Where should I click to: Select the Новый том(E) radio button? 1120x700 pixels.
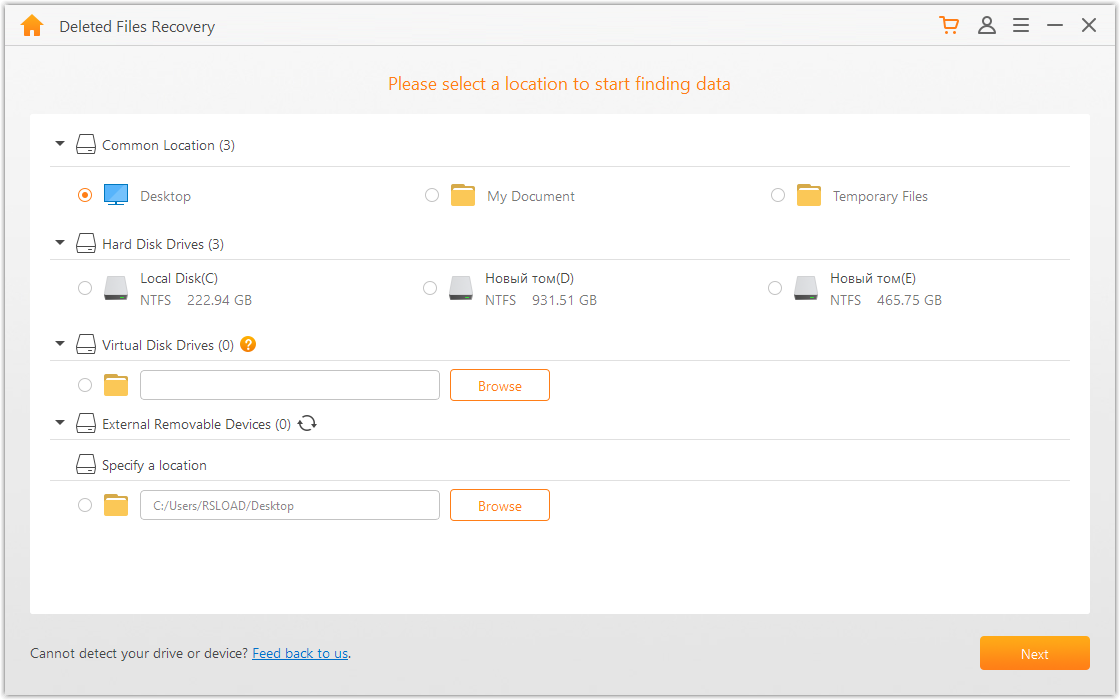pyautogui.click(x=775, y=288)
